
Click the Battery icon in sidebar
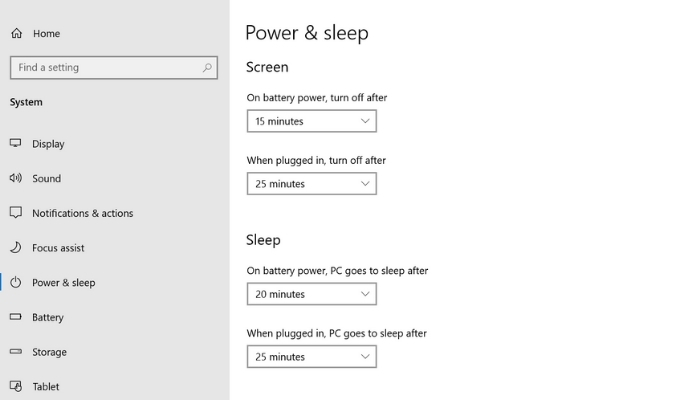coord(16,317)
